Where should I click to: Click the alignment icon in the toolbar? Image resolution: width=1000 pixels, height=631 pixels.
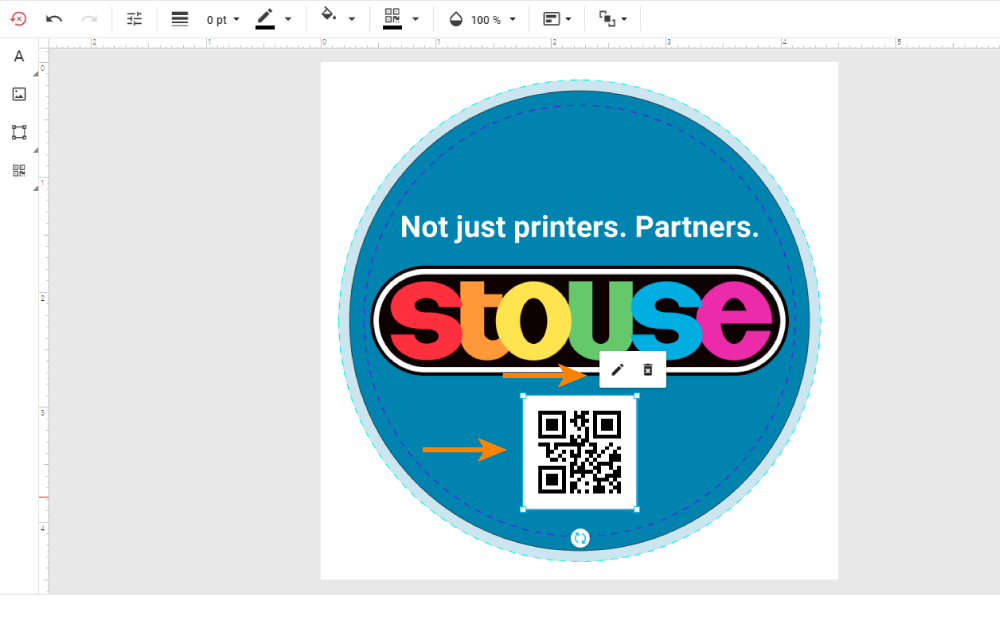pyautogui.click(x=551, y=19)
